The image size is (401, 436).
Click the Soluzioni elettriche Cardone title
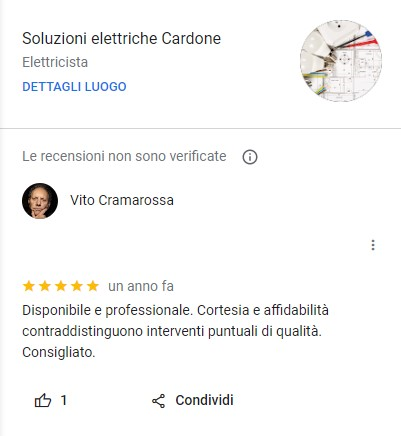[x=121, y=38]
